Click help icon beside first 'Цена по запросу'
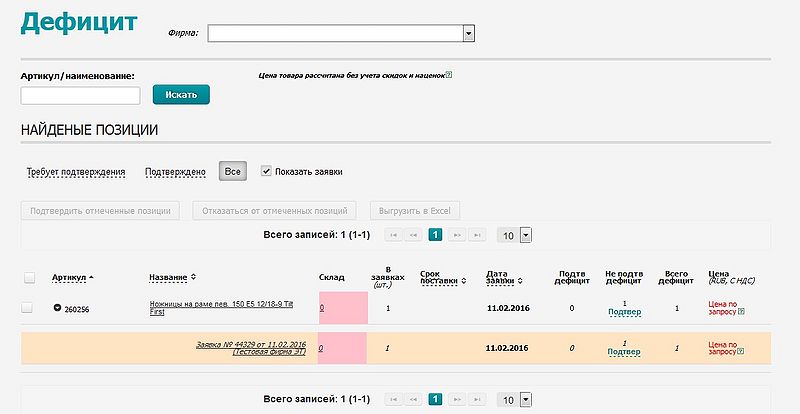This screenshot has height=414, width=800. point(741,311)
